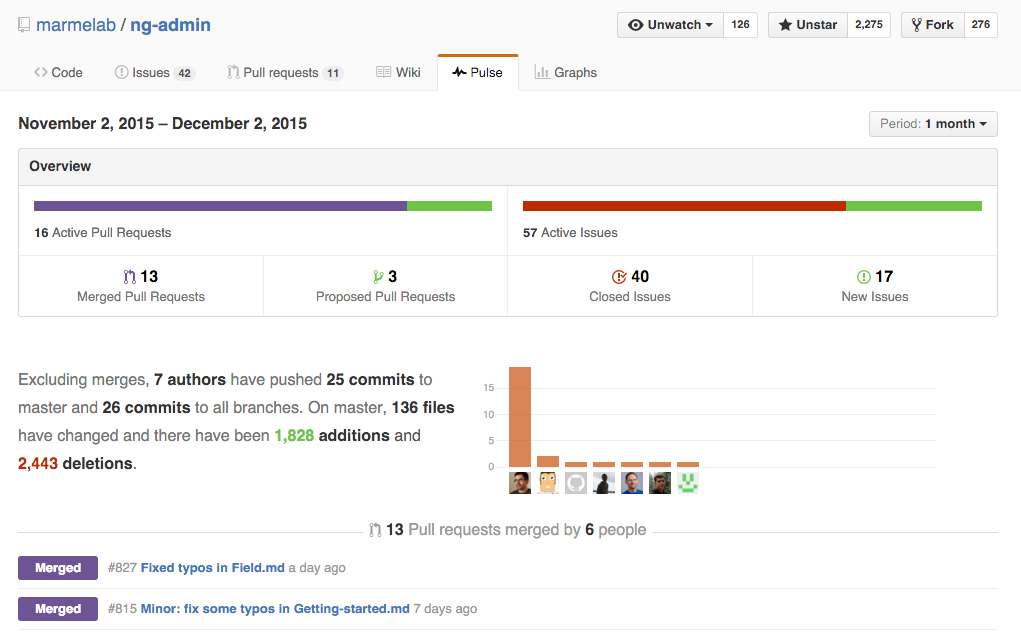Image resolution: width=1021 pixels, height=638 pixels.
Task: Click the closed issue icon beside 40
Action: pyautogui.click(x=619, y=277)
